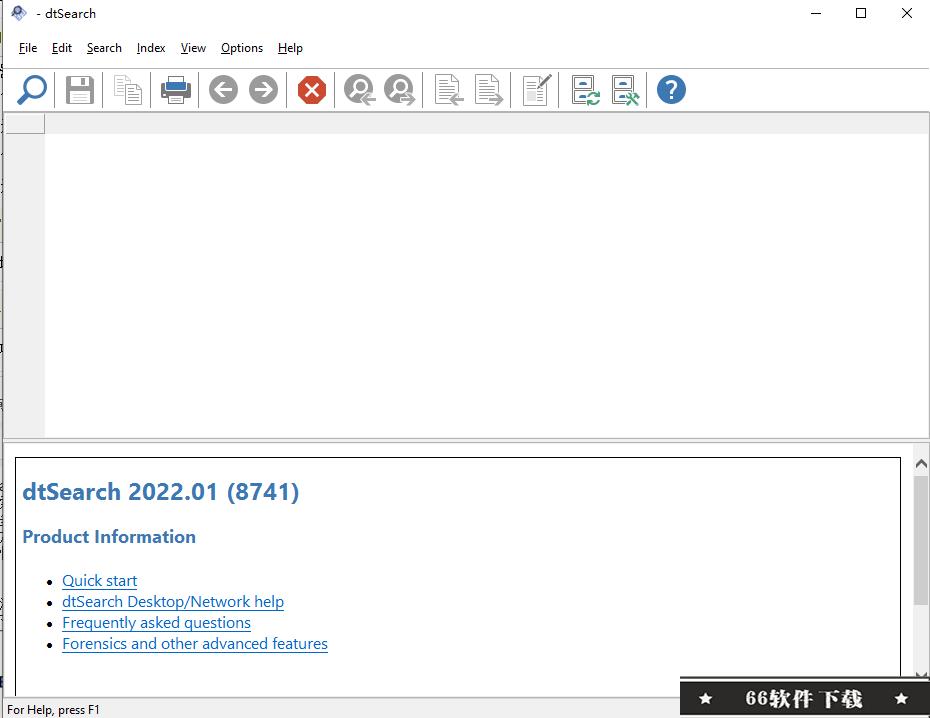Go forward with the right arrow icon
Image resolution: width=930 pixels, height=718 pixels.
pos(263,90)
